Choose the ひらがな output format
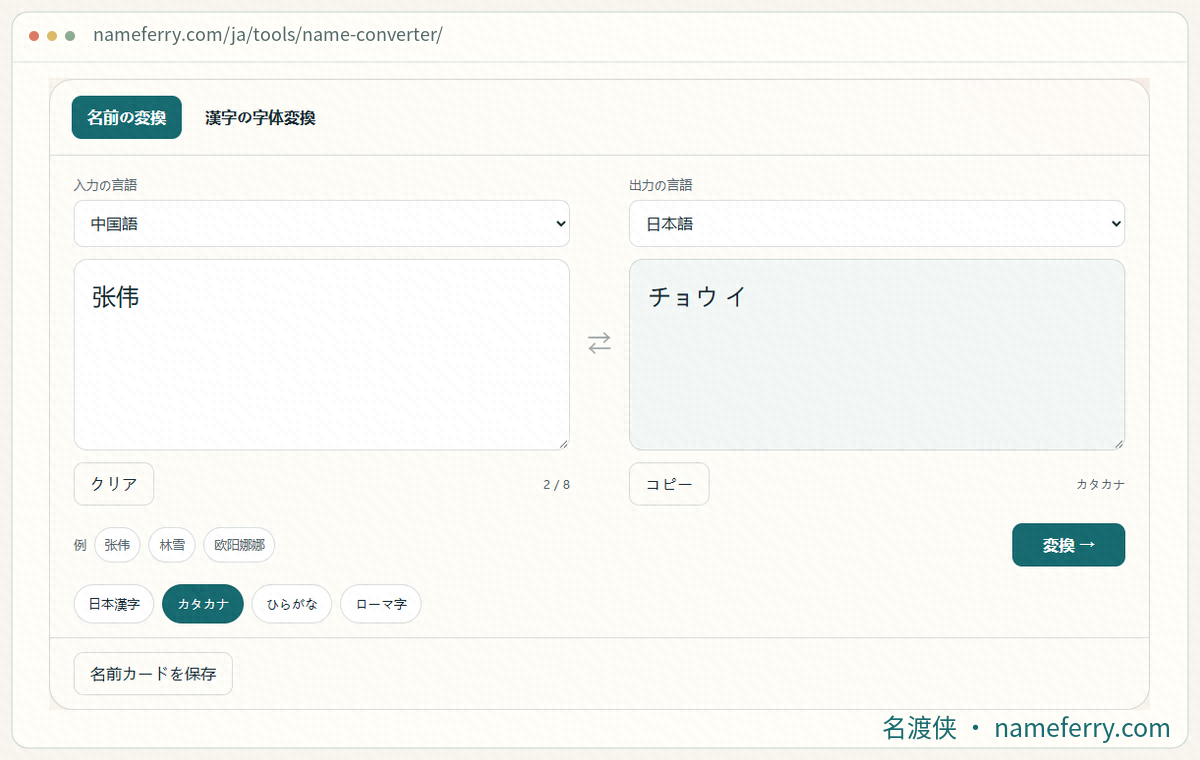The width and height of the screenshot is (1200, 760). (x=292, y=604)
